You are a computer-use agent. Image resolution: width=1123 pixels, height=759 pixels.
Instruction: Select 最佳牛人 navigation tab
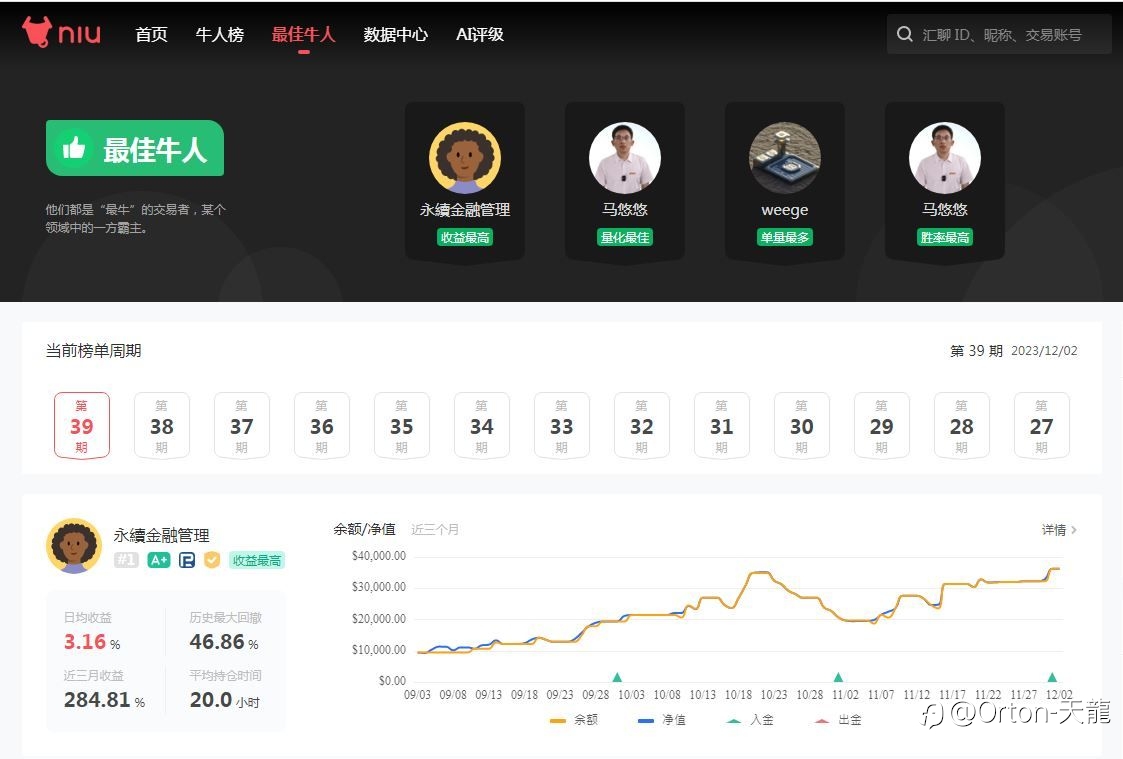(x=304, y=34)
